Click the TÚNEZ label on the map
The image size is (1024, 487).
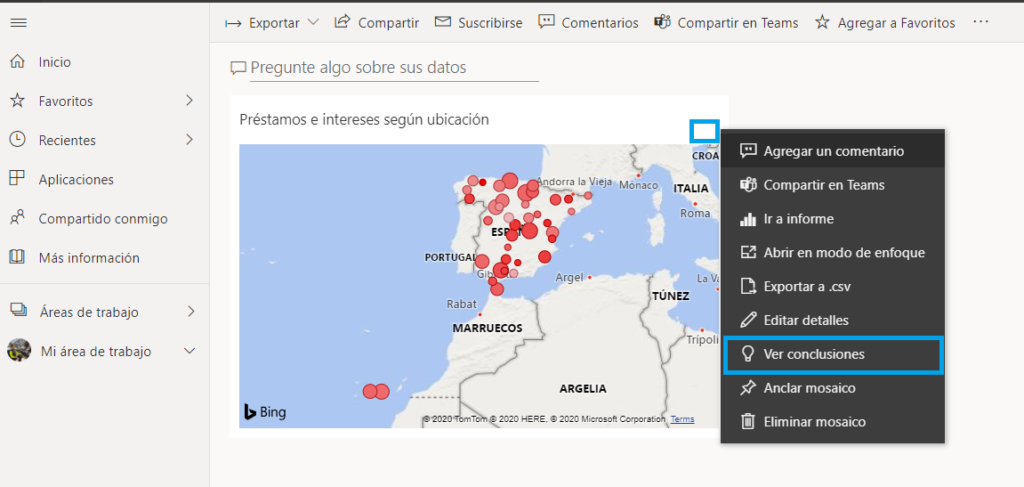click(x=671, y=296)
